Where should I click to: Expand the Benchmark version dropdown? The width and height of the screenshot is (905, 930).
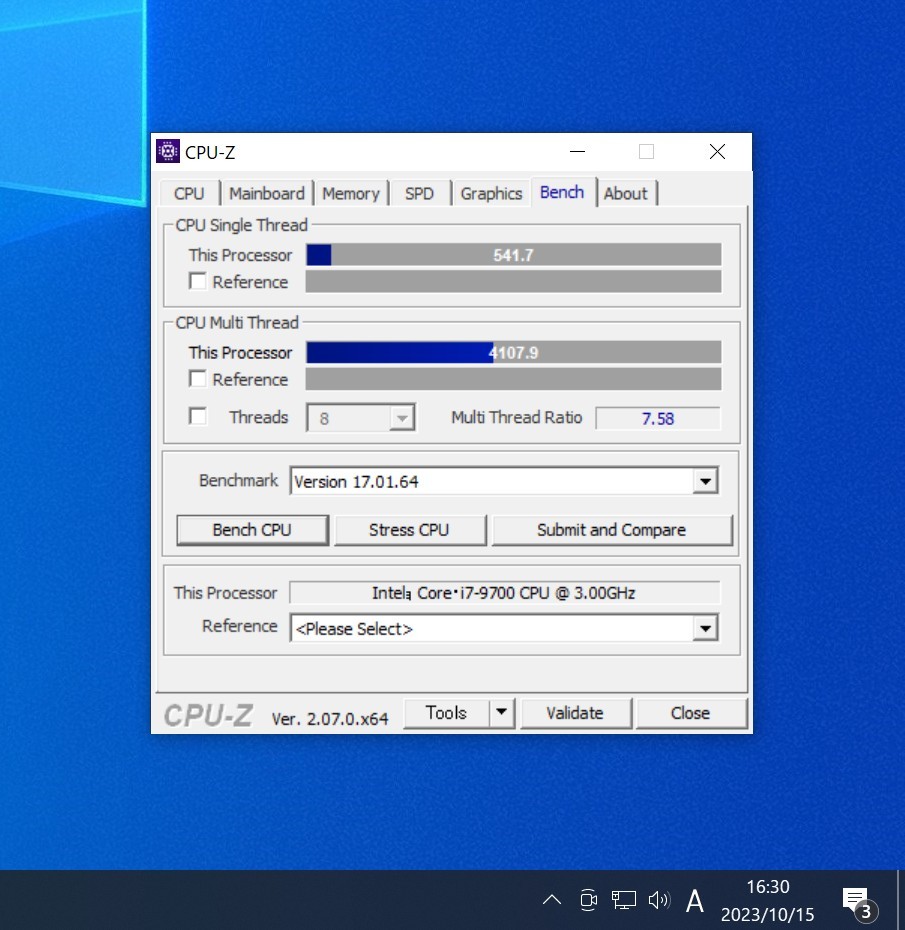pos(705,481)
